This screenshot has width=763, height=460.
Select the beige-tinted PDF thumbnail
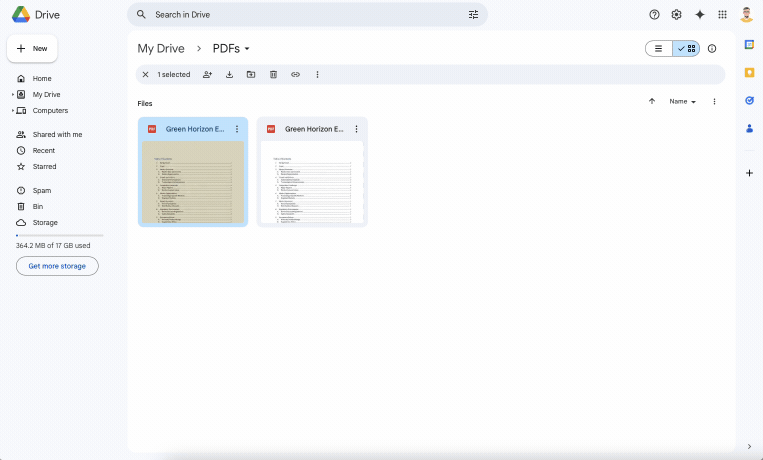pos(193,182)
